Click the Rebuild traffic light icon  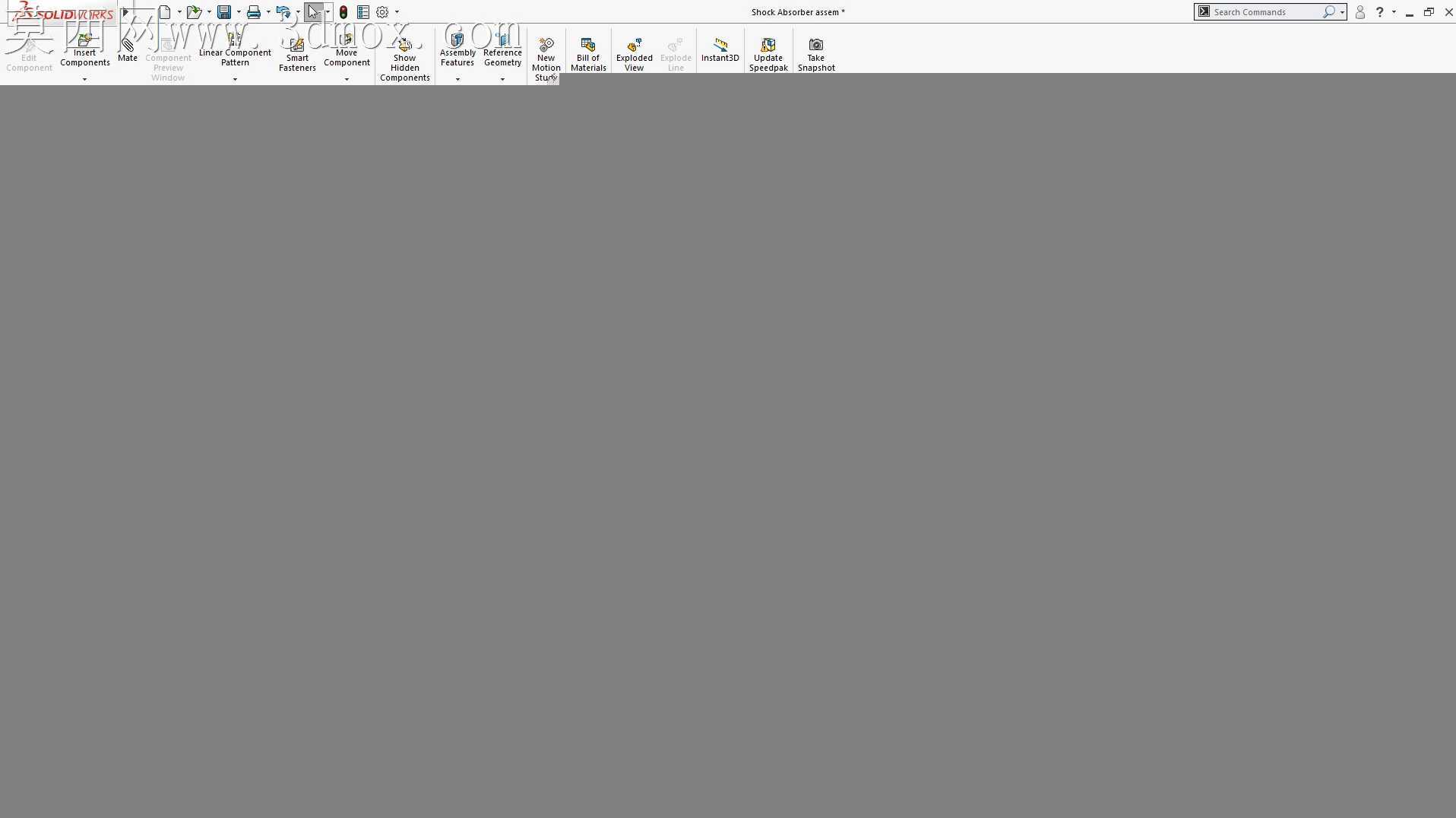click(343, 12)
